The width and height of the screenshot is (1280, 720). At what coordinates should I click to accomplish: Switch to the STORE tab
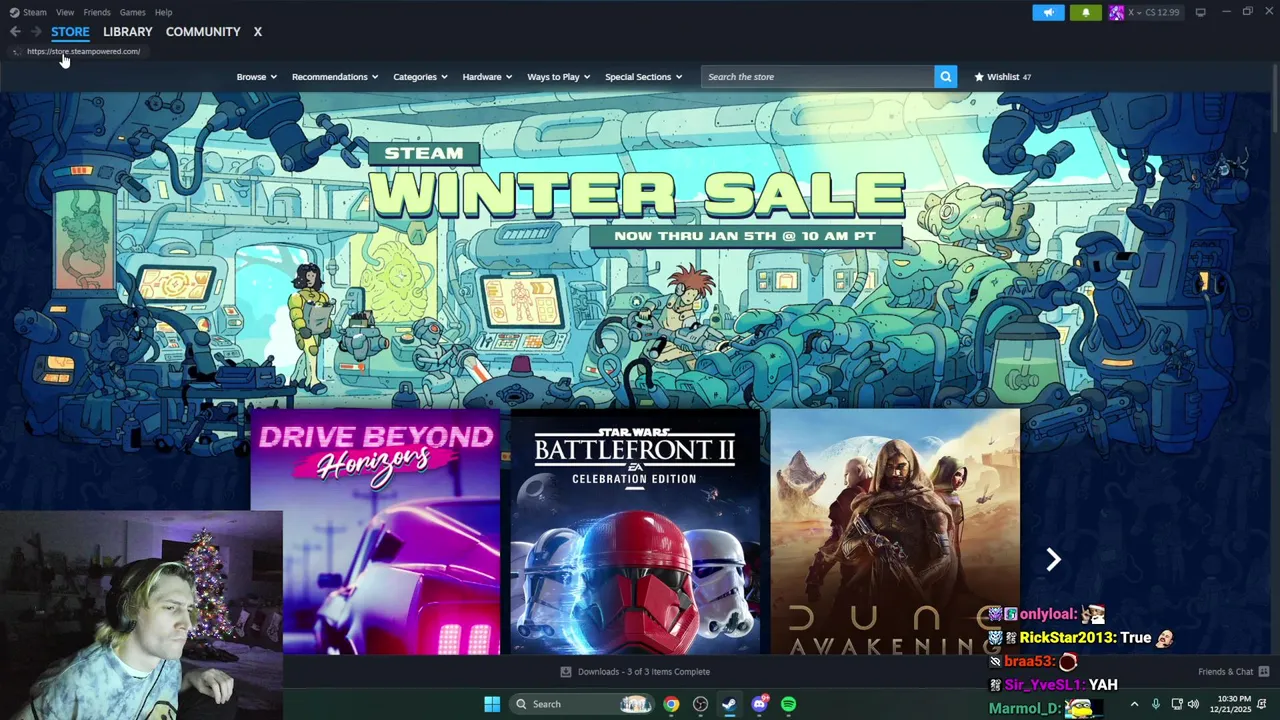pyautogui.click(x=70, y=32)
